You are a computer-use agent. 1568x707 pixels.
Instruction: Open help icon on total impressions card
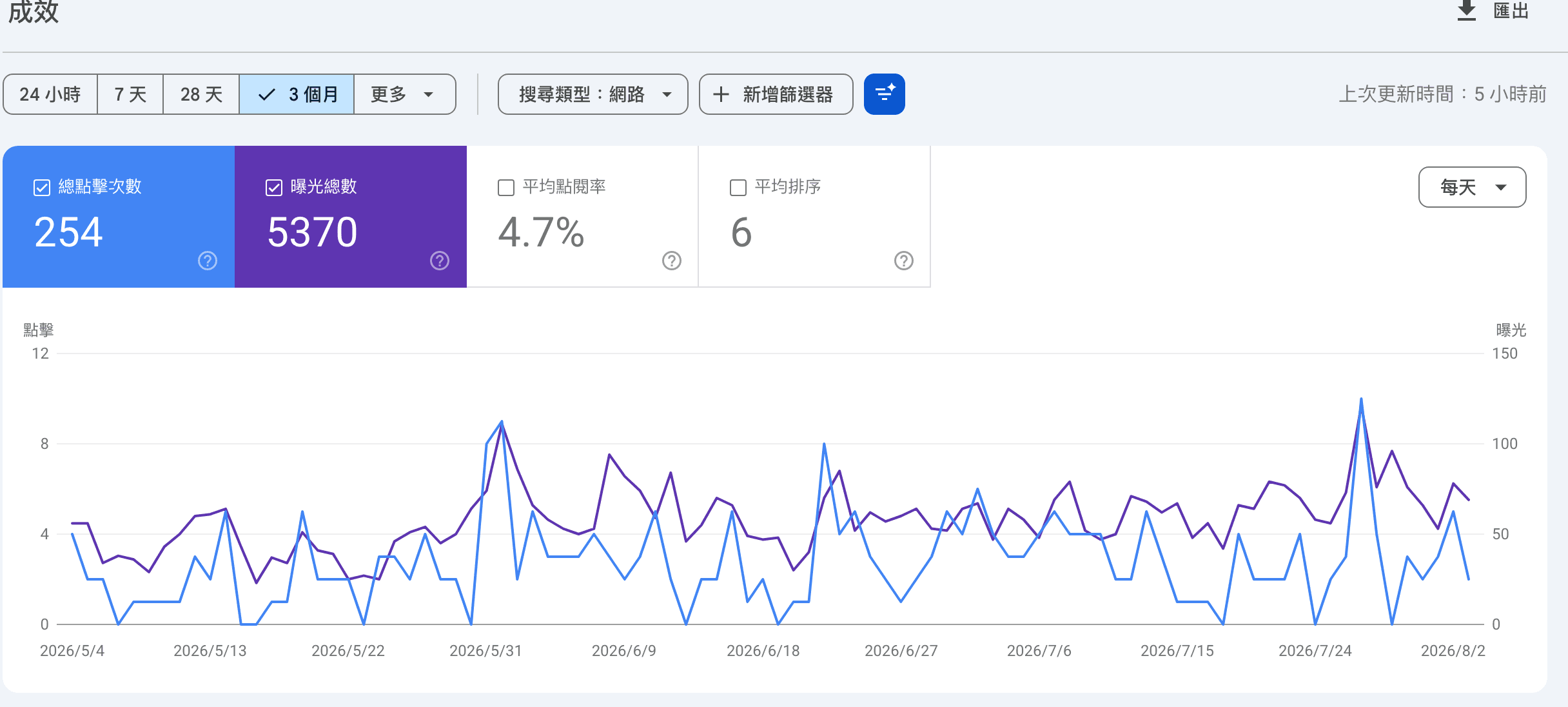(439, 261)
